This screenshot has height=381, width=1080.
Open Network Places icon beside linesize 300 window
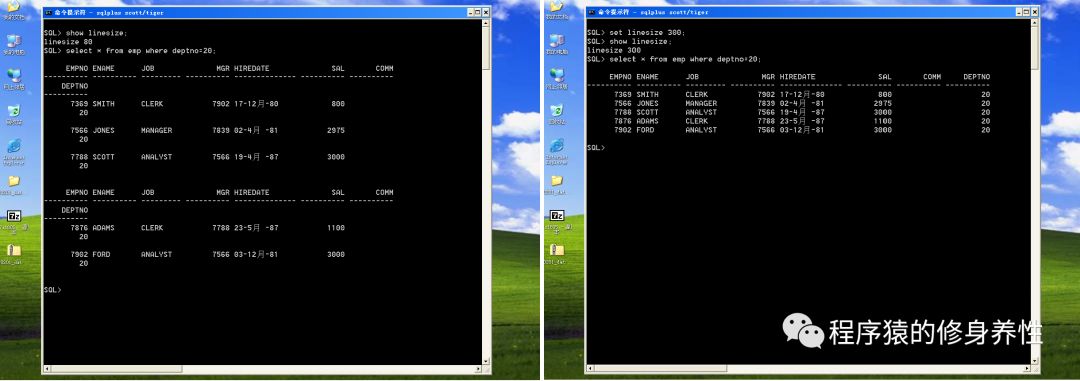tap(557, 75)
